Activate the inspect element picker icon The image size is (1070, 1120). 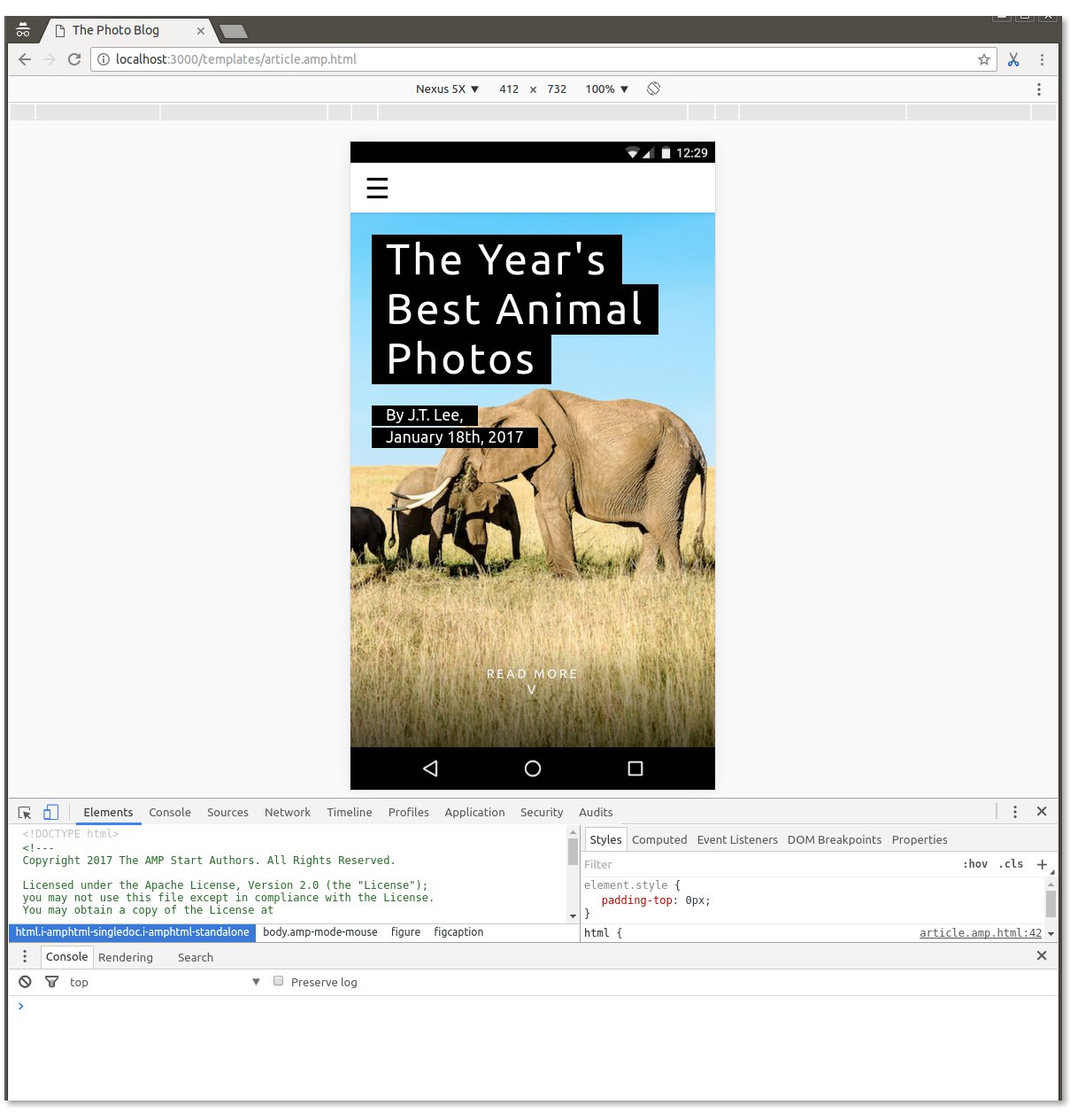point(25,812)
